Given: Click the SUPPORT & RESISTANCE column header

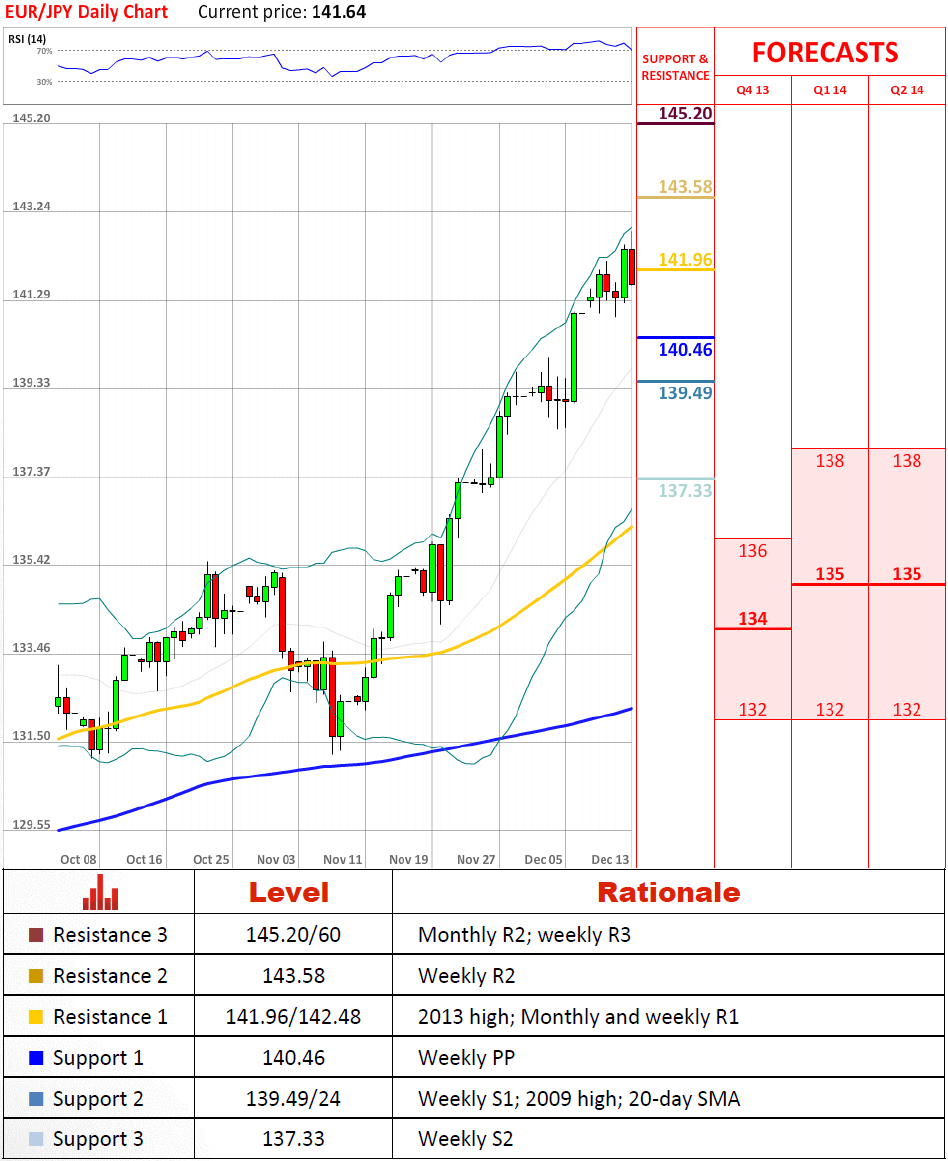Looking at the screenshot, I should click(x=675, y=67).
